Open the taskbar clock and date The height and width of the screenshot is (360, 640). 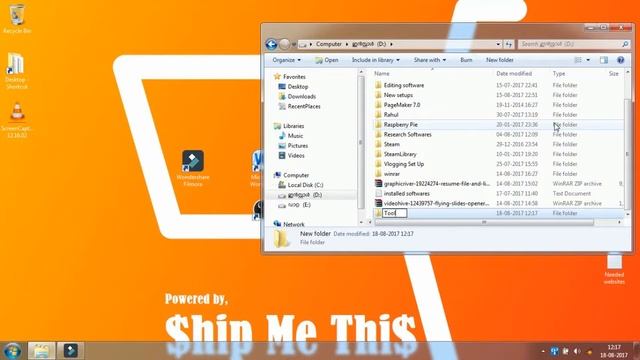coord(614,351)
